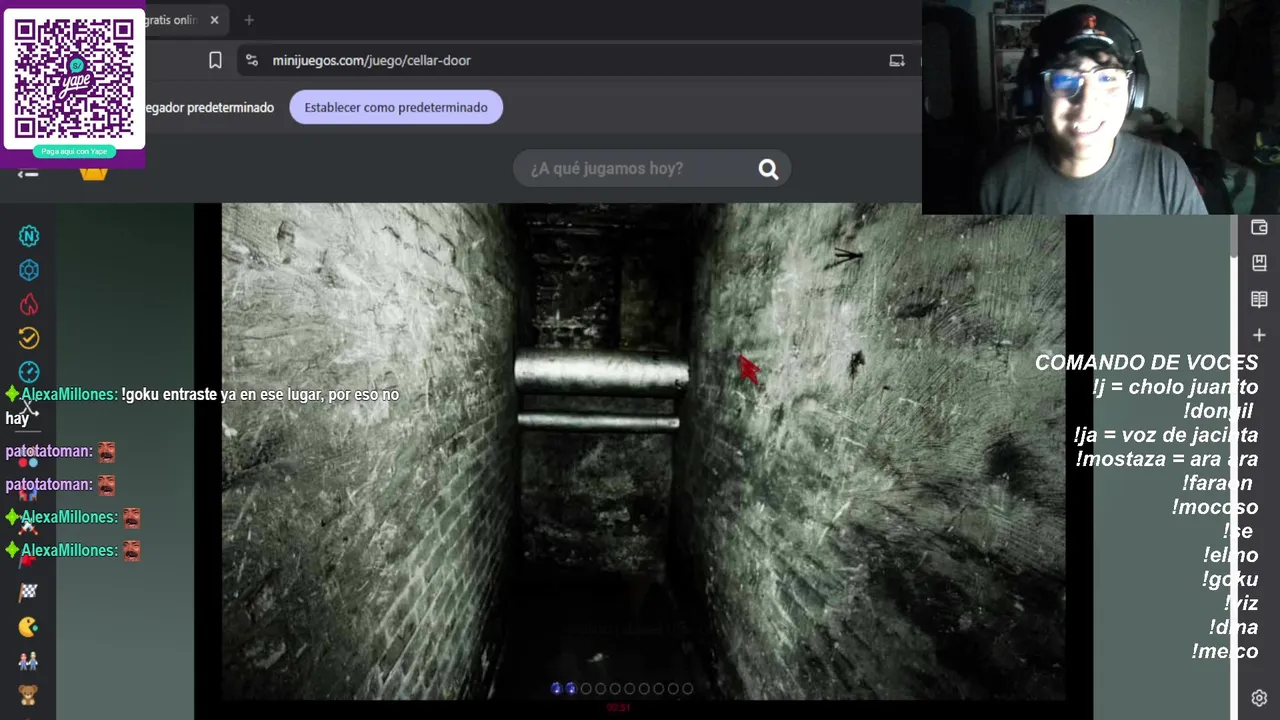The image size is (1280, 720).
Task: Click the N category icon in left sidebar
Action: click(29, 236)
